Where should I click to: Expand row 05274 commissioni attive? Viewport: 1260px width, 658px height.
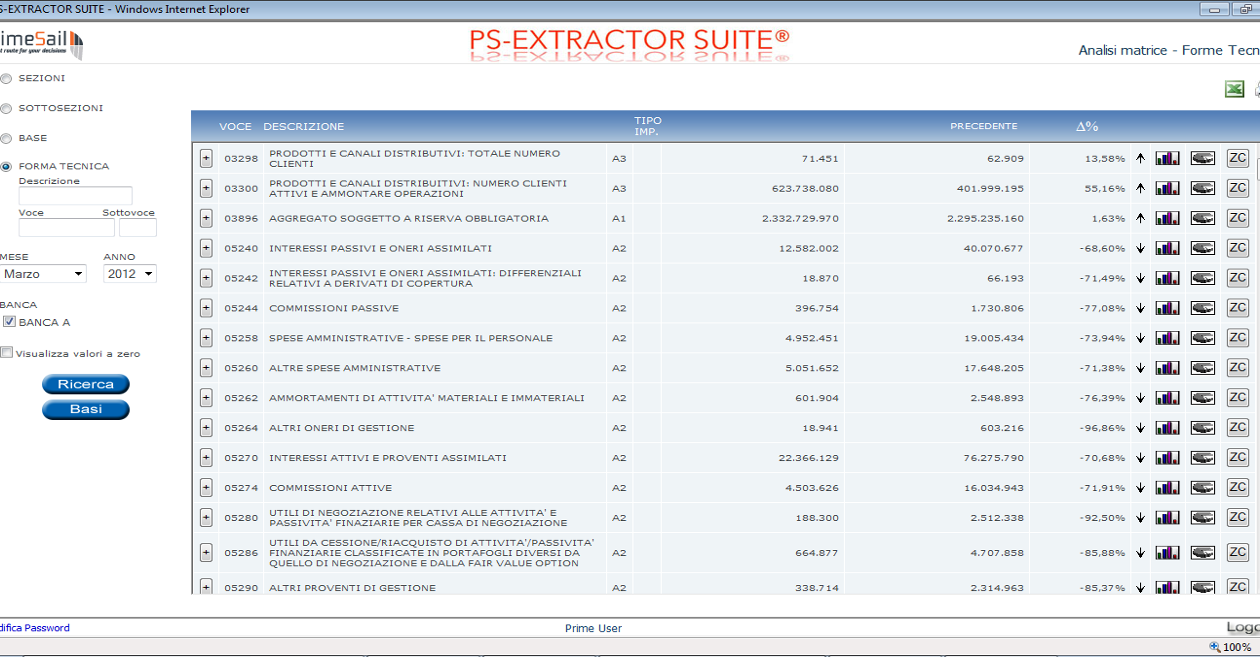tap(206, 488)
